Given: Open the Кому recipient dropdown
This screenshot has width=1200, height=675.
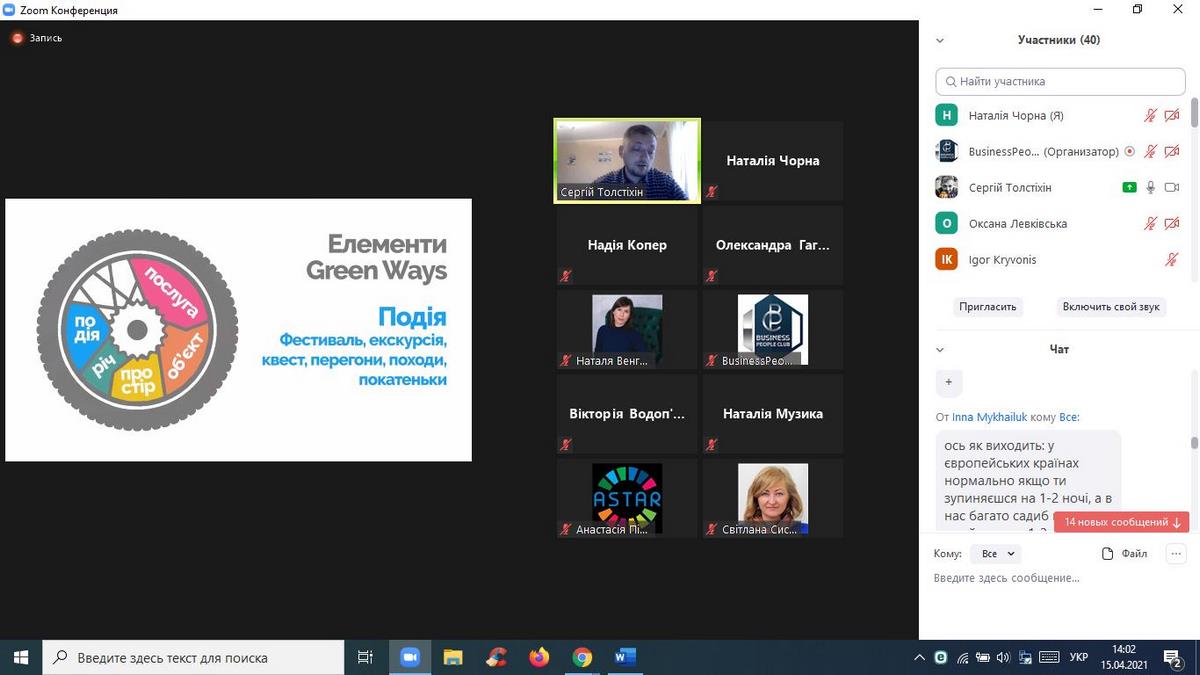Looking at the screenshot, I should click(997, 553).
